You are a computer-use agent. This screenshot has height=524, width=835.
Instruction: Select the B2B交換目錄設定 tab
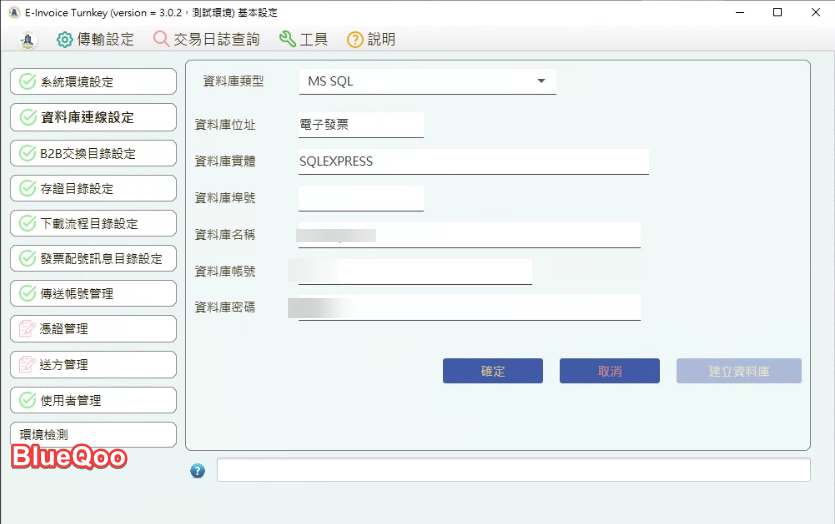[93, 153]
